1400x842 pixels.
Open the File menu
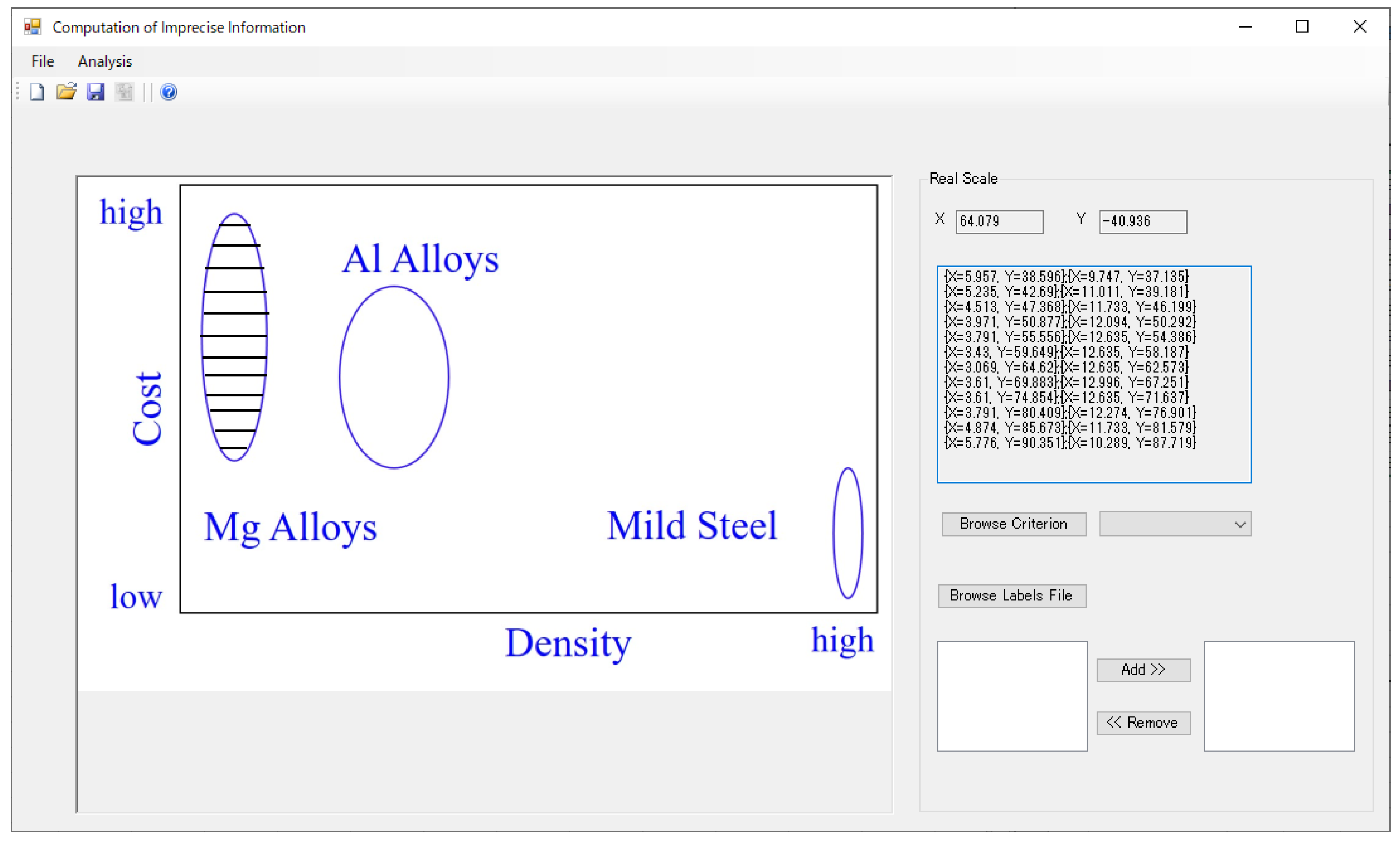click(42, 61)
